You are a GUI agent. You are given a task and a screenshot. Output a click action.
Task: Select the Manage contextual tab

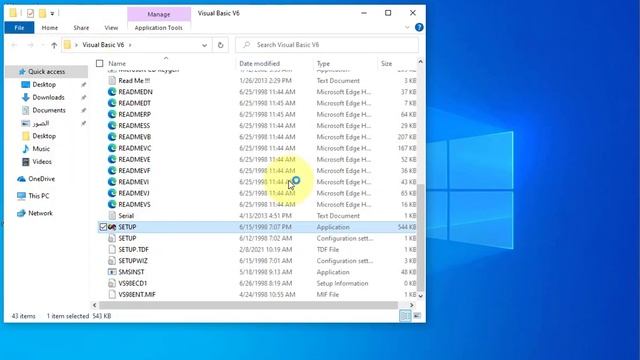click(159, 14)
